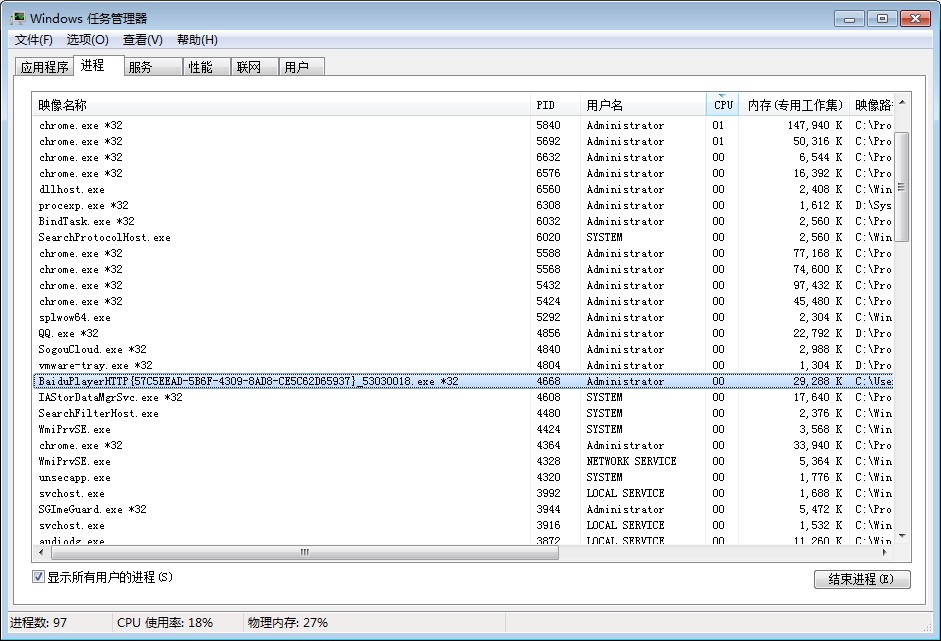941x641 pixels.
Task: Select the SogouCloud.exe *32 process
Action: [x=463, y=349]
